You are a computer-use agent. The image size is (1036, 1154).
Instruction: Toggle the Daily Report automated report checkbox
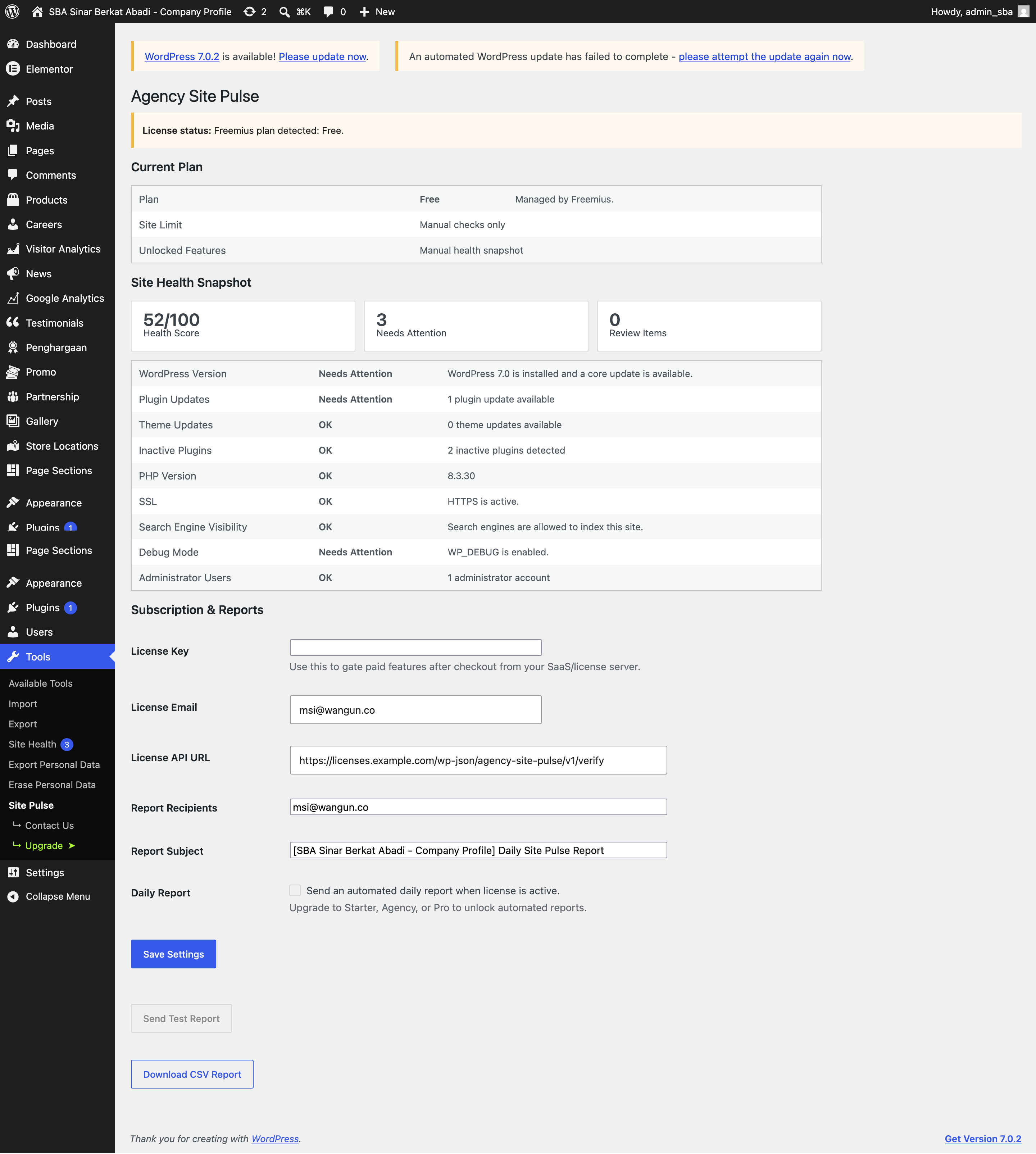295,890
